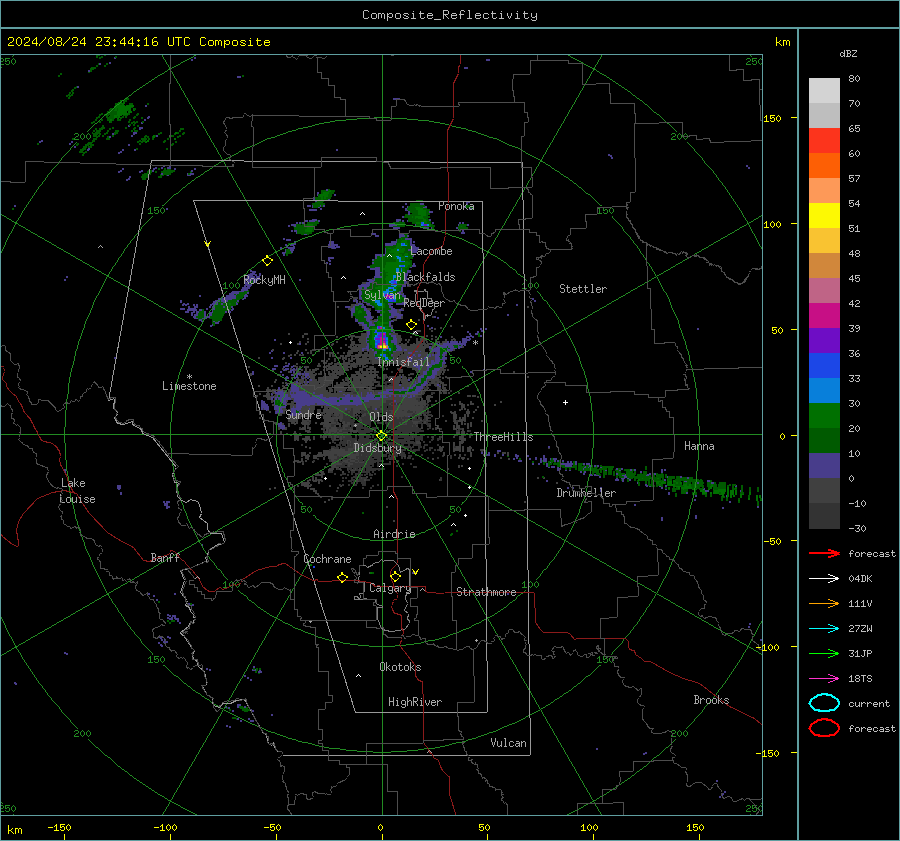Click yellow diamond marker beside RockyMH
Viewport: 900px width, 841px height.
pyautogui.click(x=267, y=261)
